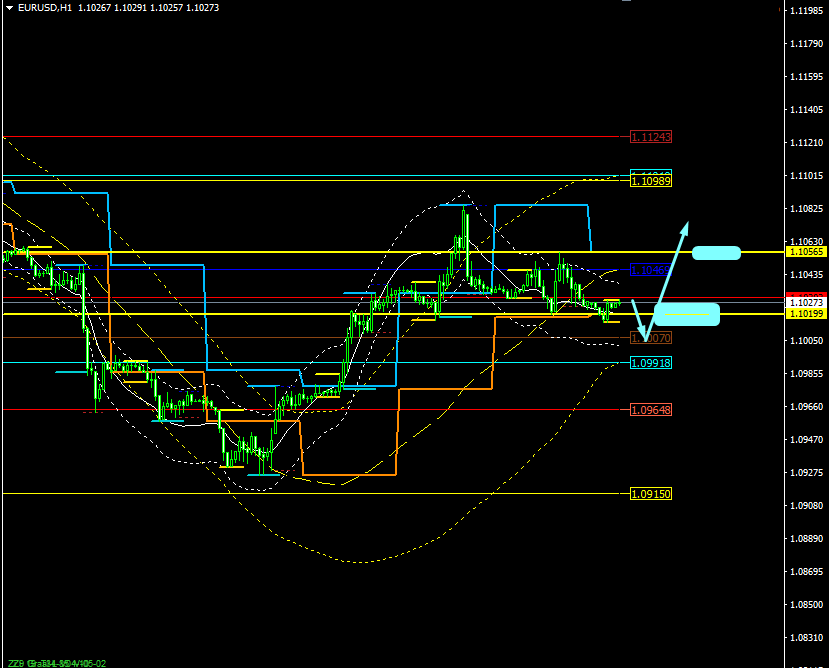The width and height of the screenshot is (829, 668).
Task: Select the yellow 1.10989 level label
Action: pyautogui.click(x=650, y=181)
